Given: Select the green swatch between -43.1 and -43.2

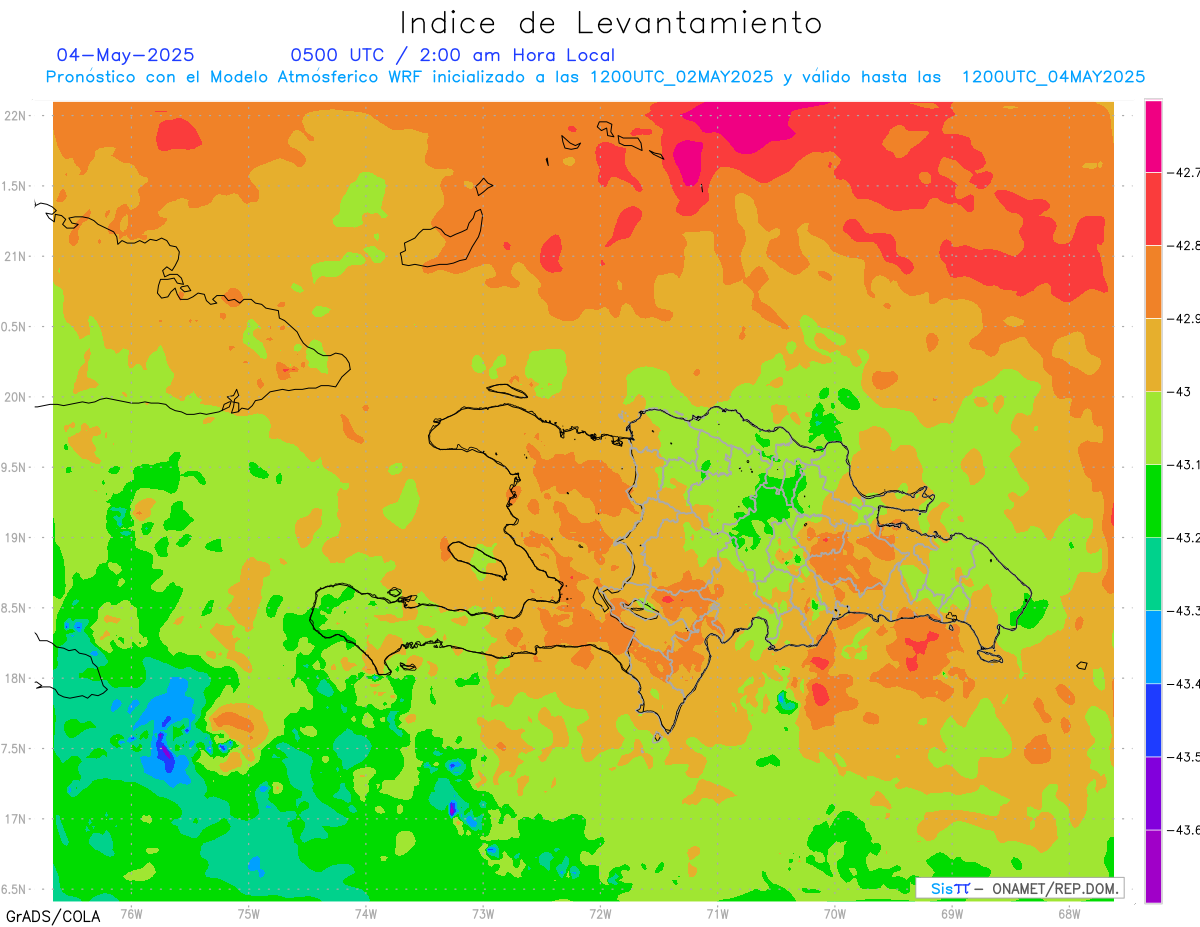Looking at the screenshot, I should click(x=1153, y=500).
